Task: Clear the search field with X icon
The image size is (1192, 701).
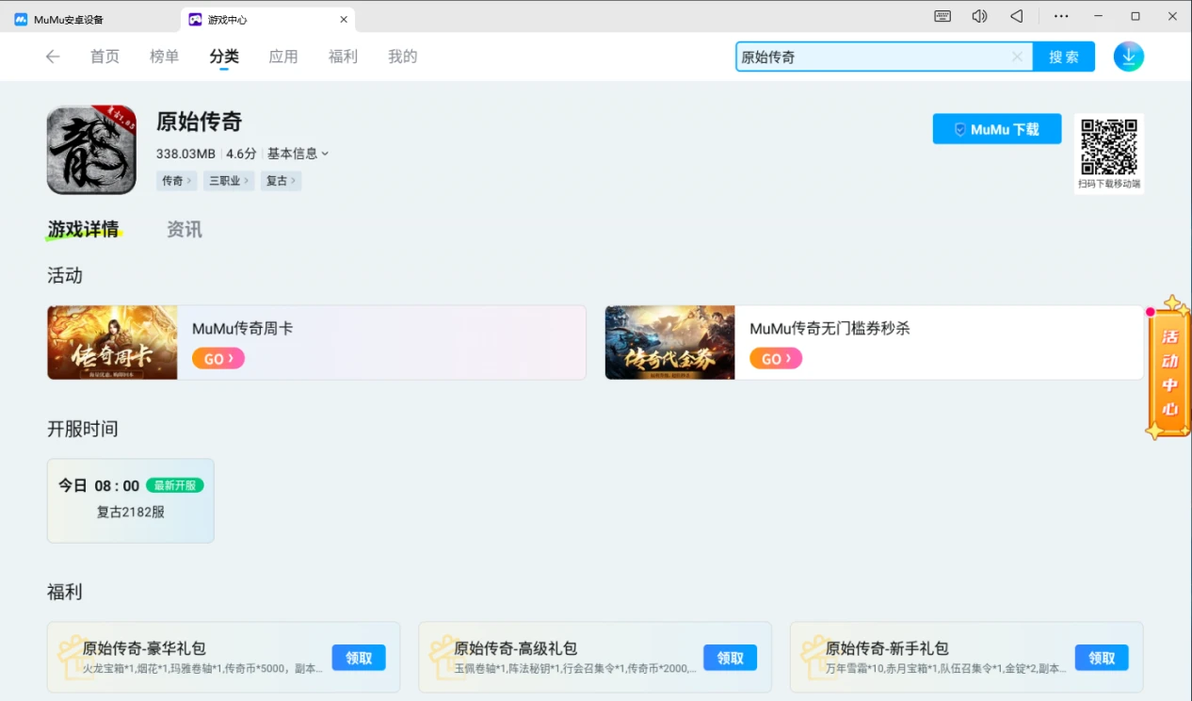Action: coord(1016,56)
